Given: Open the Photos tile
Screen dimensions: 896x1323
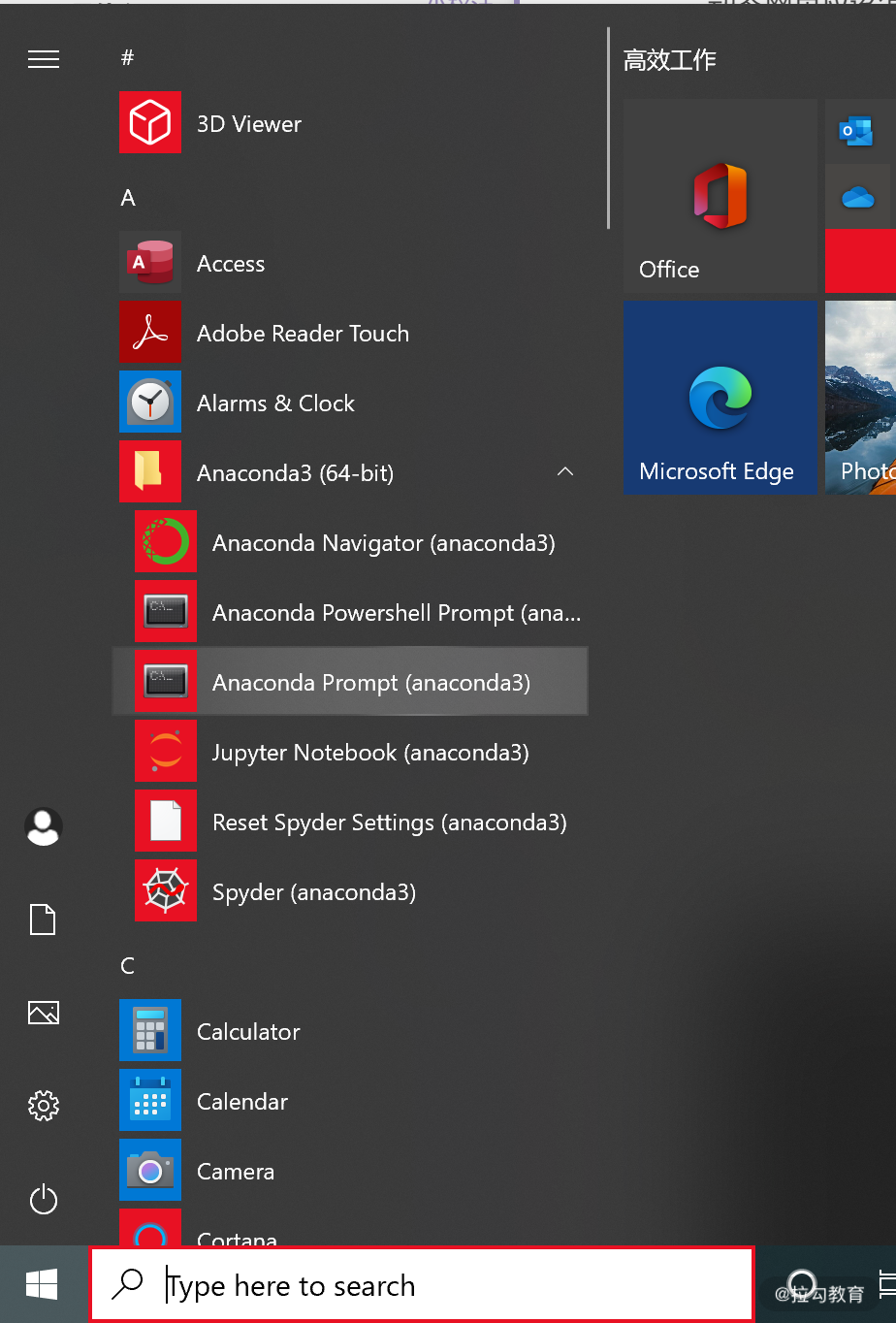Looking at the screenshot, I should pyautogui.click(x=860, y=397).
